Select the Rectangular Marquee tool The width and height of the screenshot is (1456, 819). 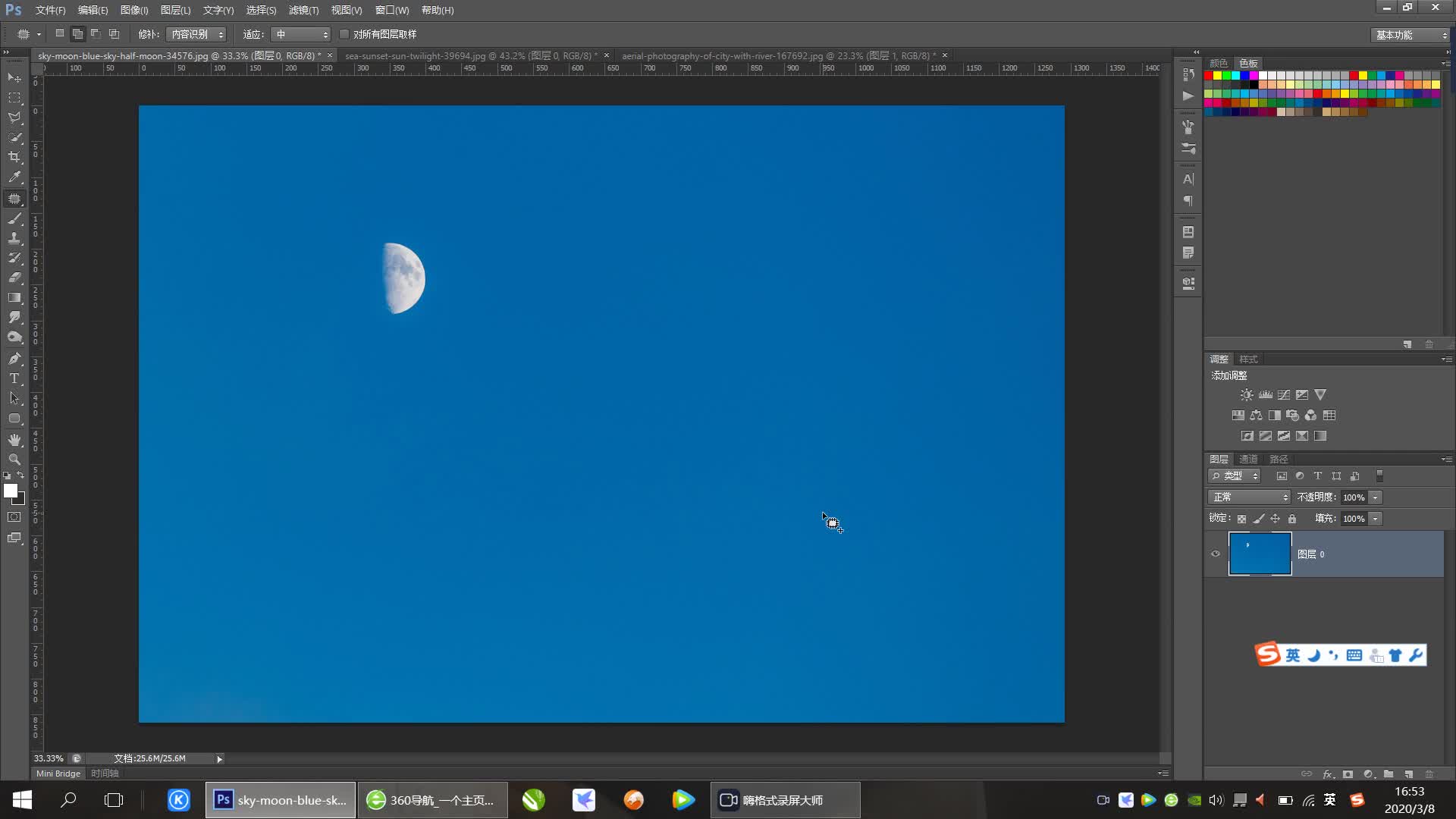(14, 98)
